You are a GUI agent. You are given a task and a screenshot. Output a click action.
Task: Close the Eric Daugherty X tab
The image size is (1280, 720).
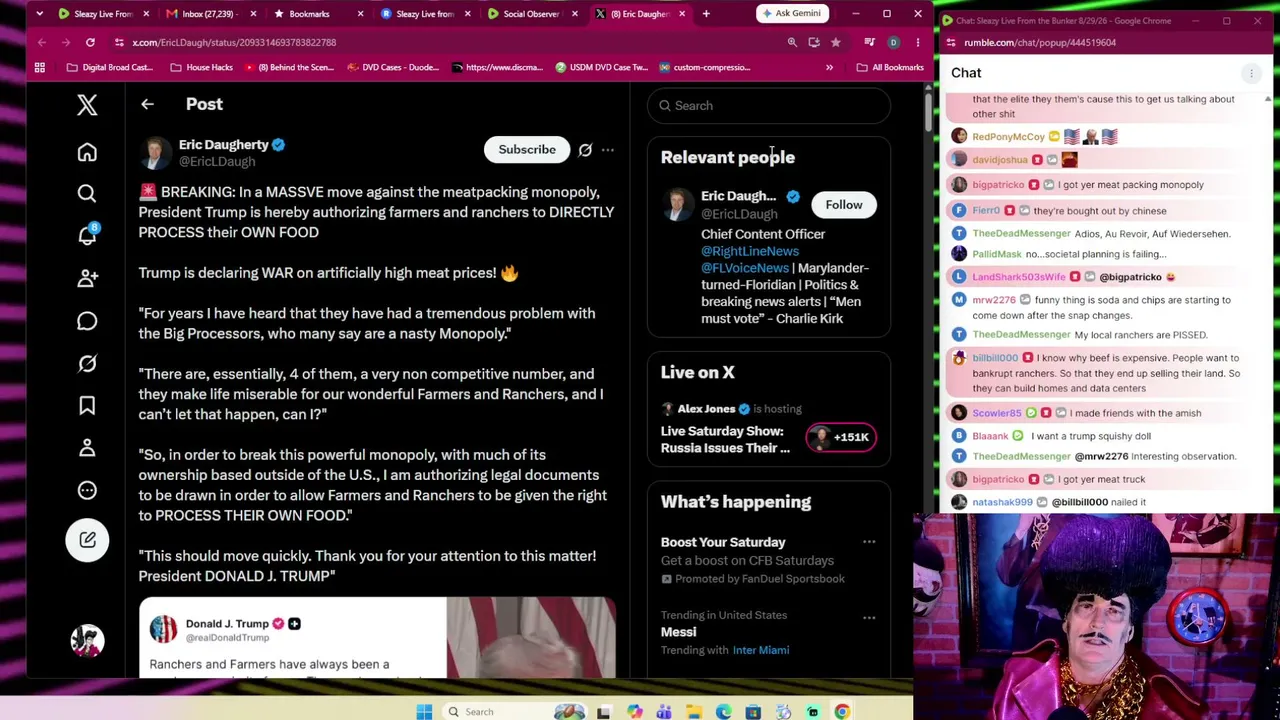coord(682,14)
